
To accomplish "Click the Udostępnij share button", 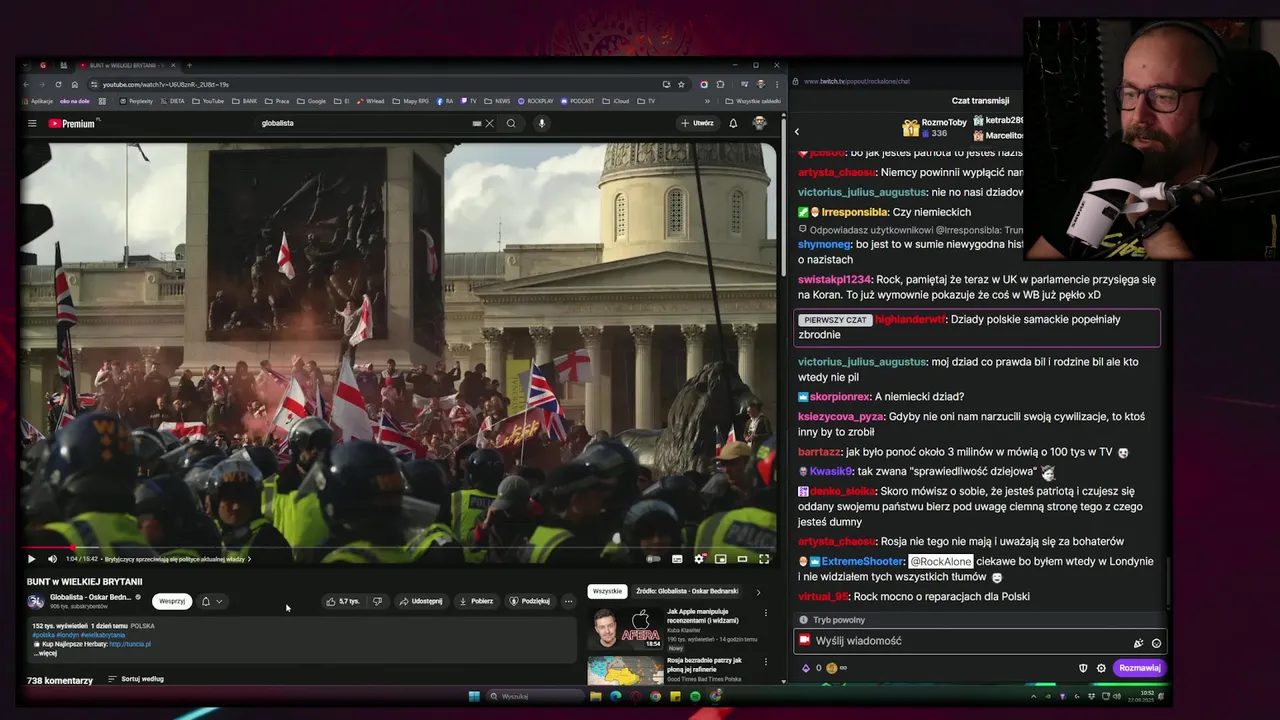I will point(421,601).
